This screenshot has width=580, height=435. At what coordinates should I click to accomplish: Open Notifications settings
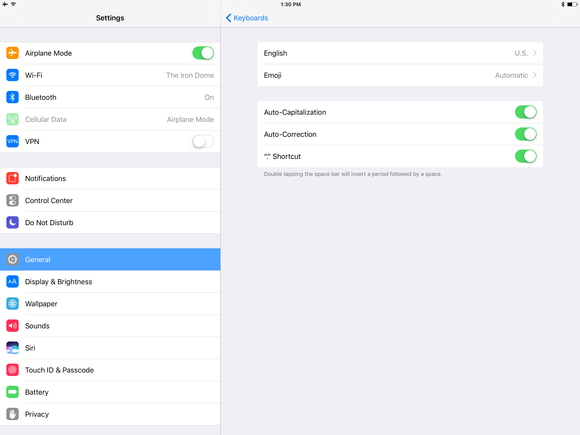[x=110, y=178]
